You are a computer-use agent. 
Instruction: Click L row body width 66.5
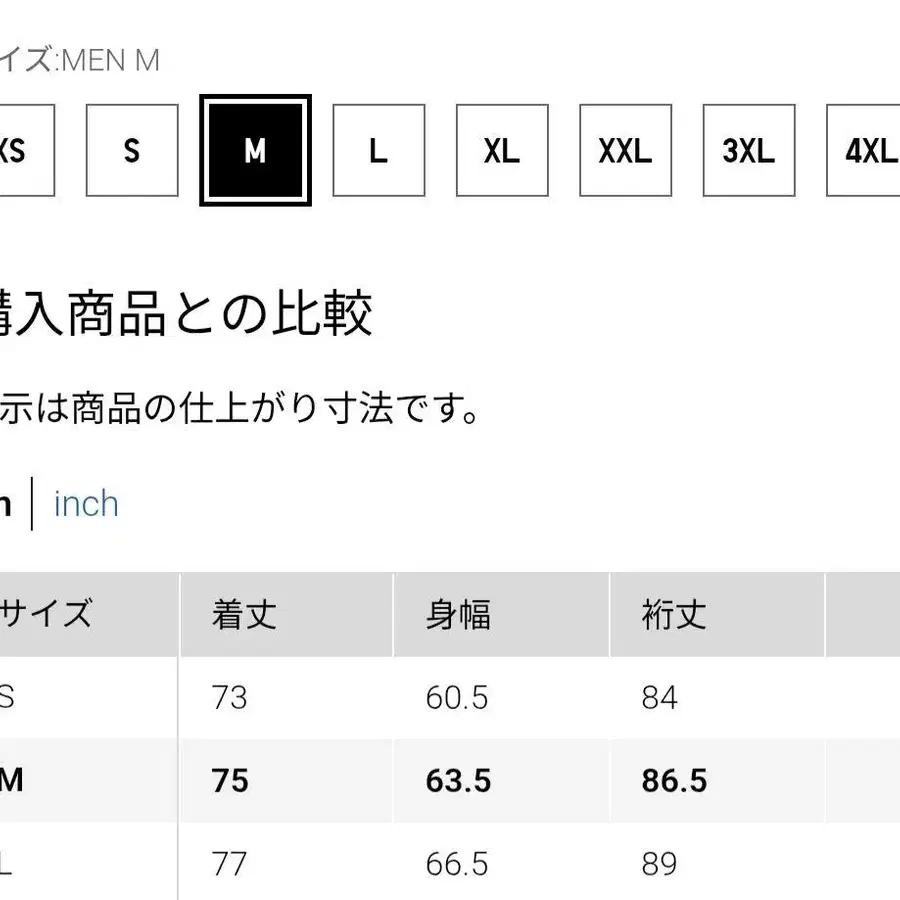(x=458, y=863)
